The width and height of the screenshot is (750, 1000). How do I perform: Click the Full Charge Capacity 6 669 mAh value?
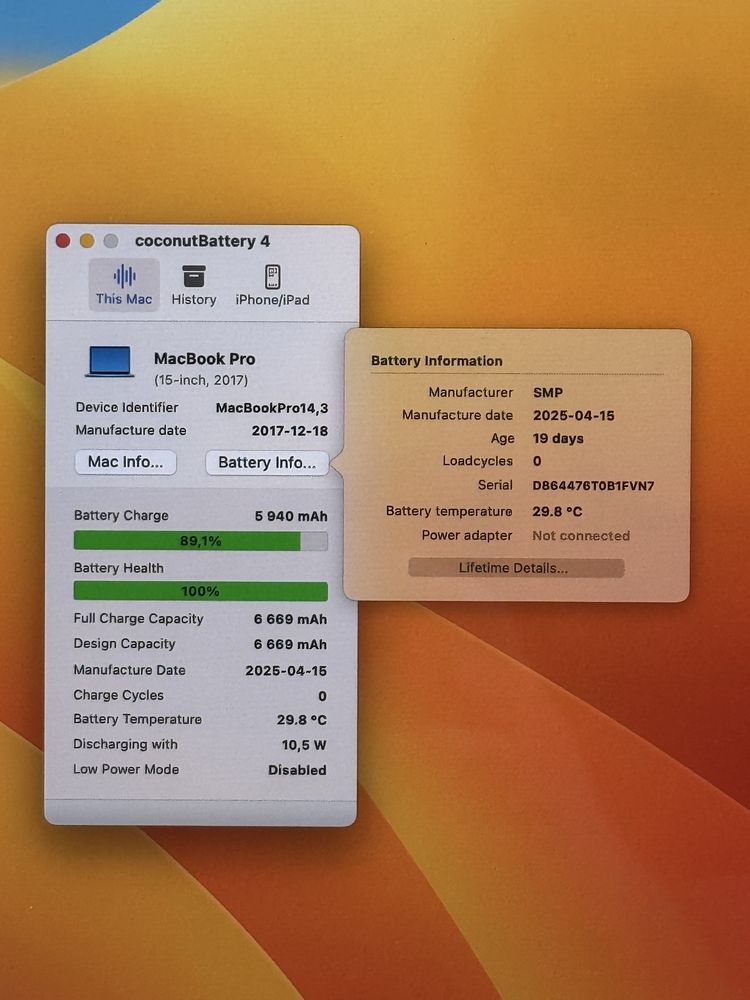[290, 619]
